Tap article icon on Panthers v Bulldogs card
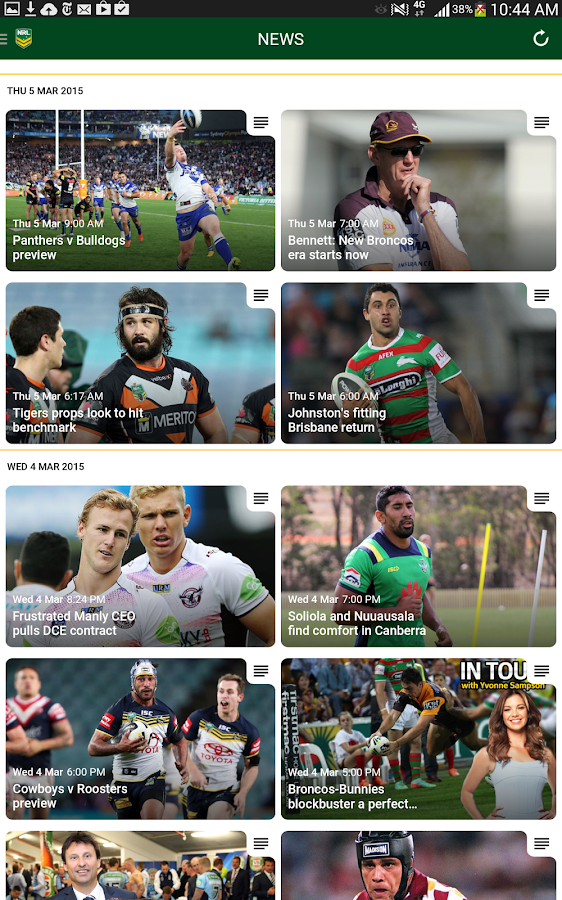The width and height of the screenshot is (562, 900). coord(261,122)
